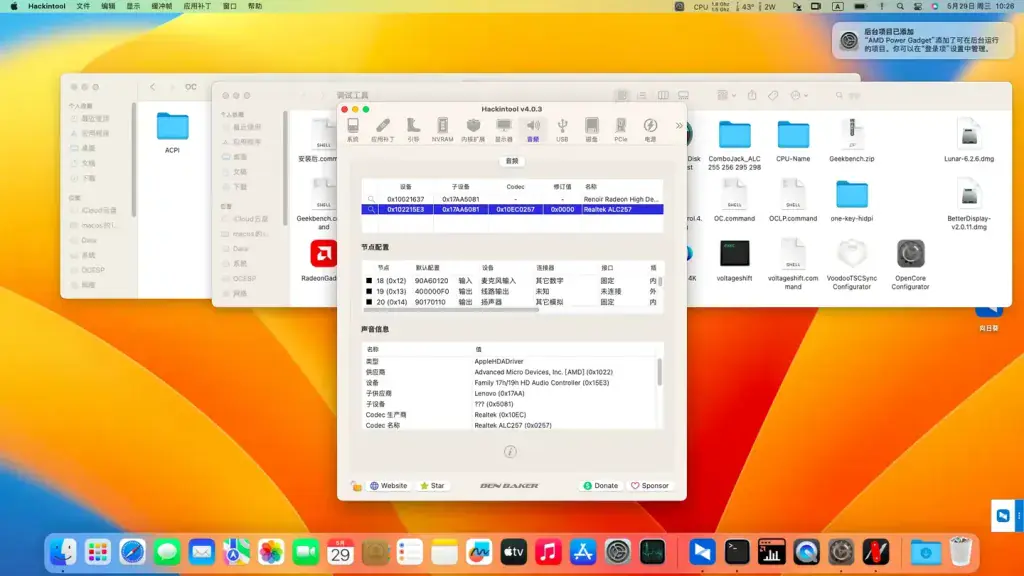Open the 应用补丁 menu in the menu bar

click(x=197, y=6)
